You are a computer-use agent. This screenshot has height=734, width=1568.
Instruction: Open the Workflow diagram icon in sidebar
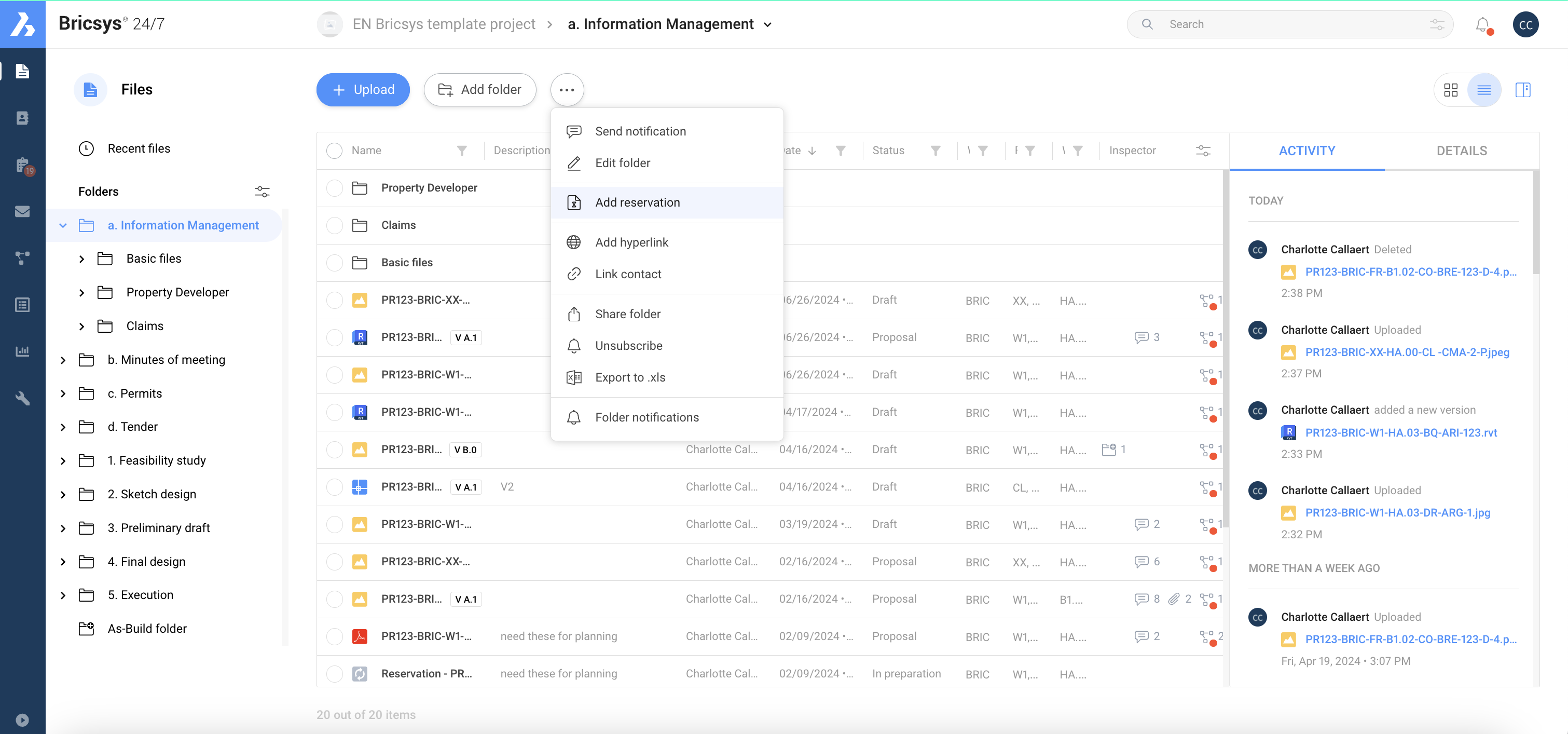(x=22, y=257)
